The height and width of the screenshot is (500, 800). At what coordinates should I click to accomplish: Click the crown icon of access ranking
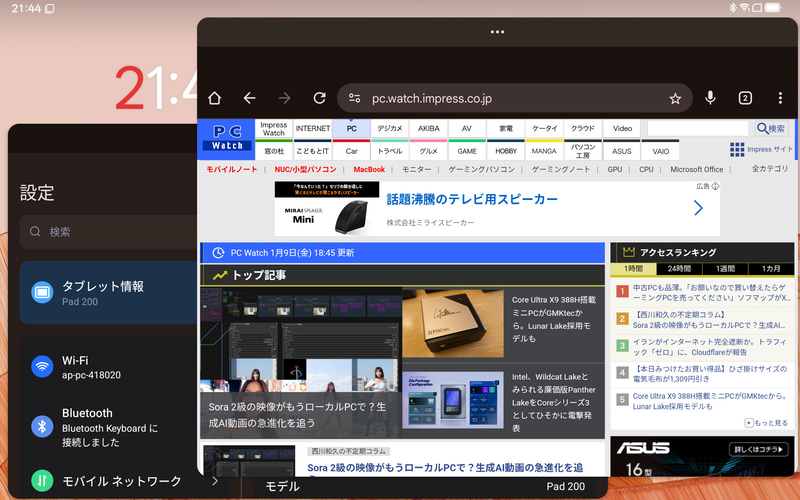pyautogui.click(x=629, y=252)
